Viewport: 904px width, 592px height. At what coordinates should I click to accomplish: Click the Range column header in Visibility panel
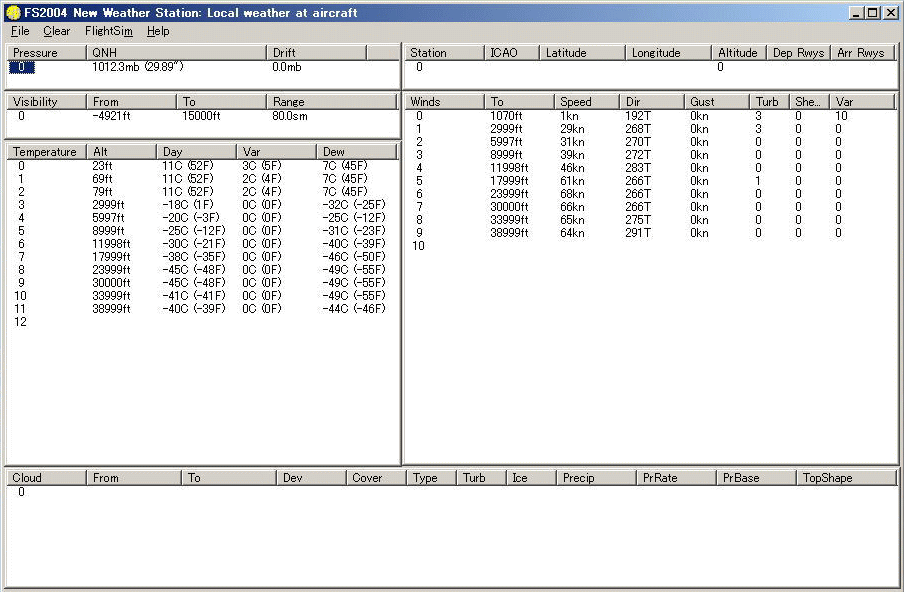coord(330,102)
